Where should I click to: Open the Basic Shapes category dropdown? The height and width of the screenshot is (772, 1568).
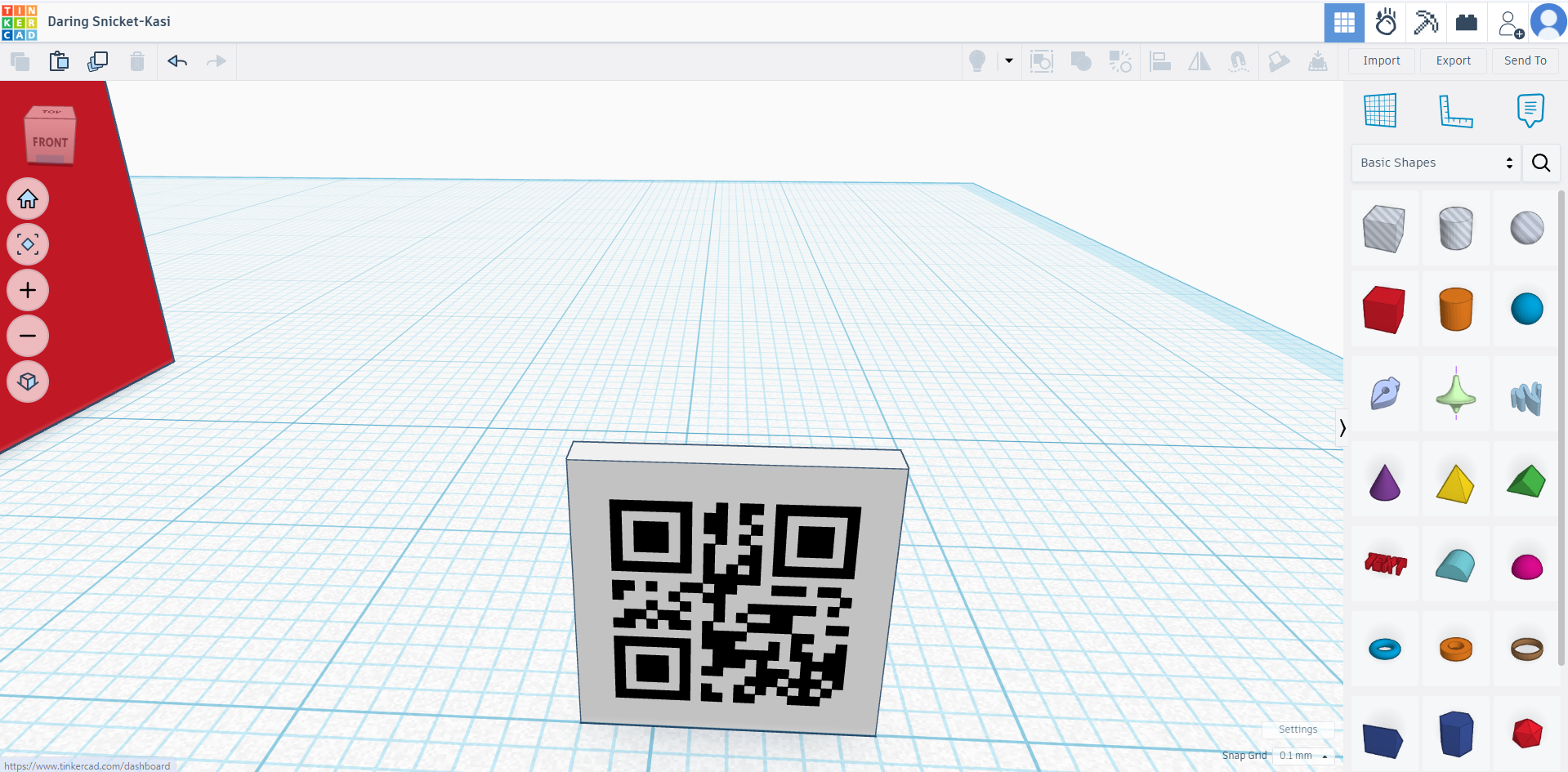[1436, 163]
